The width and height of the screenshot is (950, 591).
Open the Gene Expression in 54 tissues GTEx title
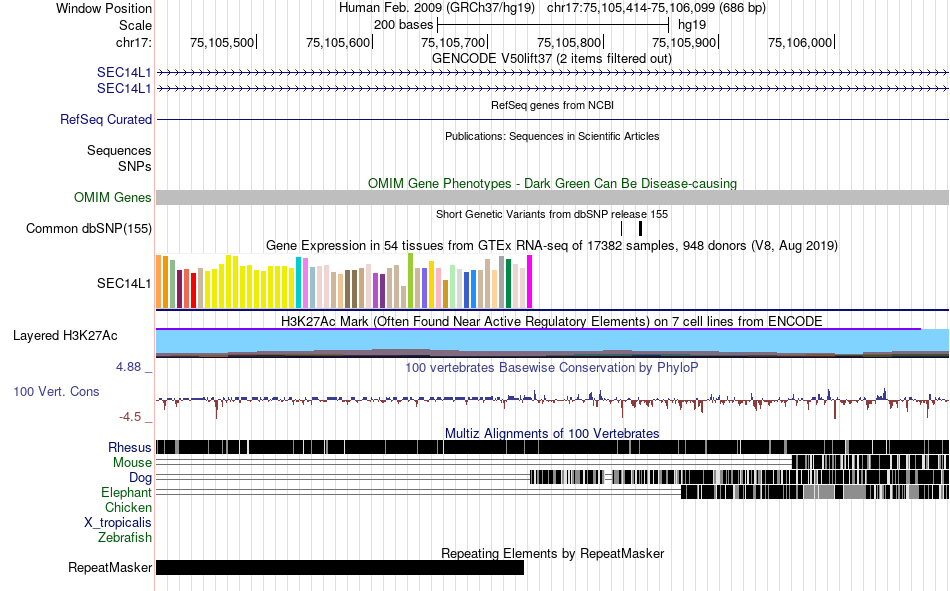coord(552,246)
